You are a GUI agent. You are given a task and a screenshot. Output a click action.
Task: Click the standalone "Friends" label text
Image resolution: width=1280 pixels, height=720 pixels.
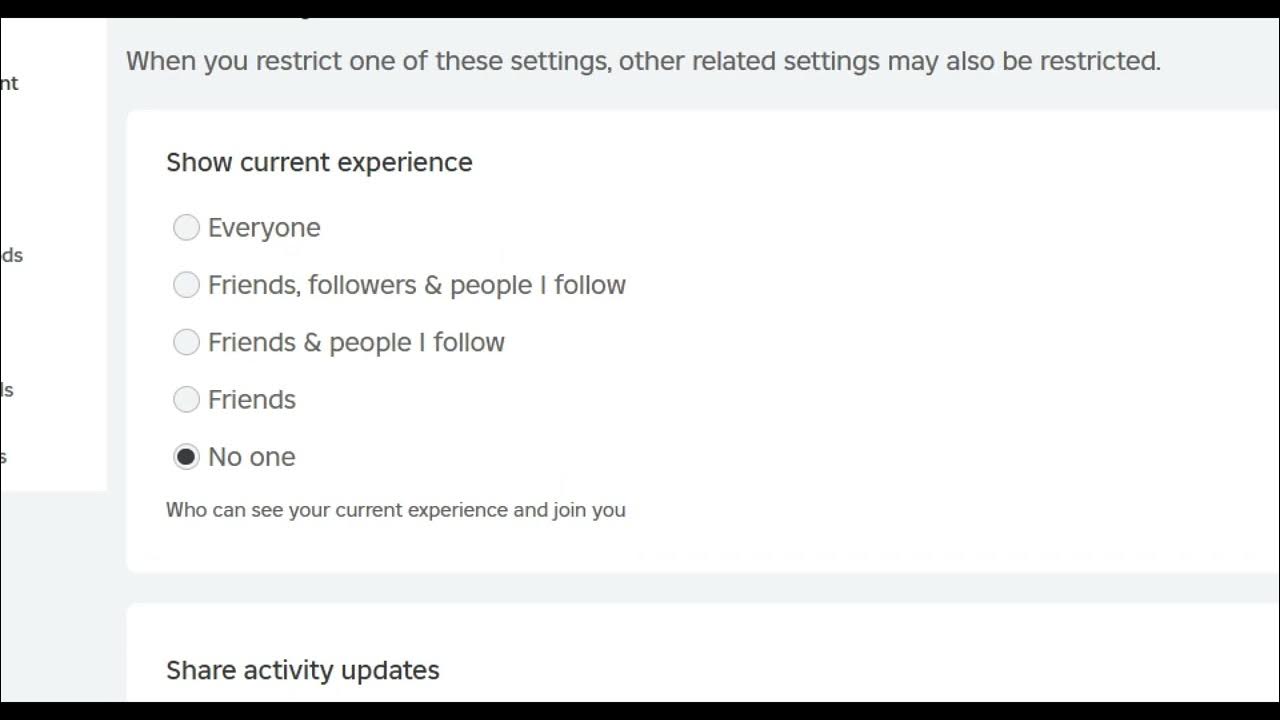coord(252,400)
